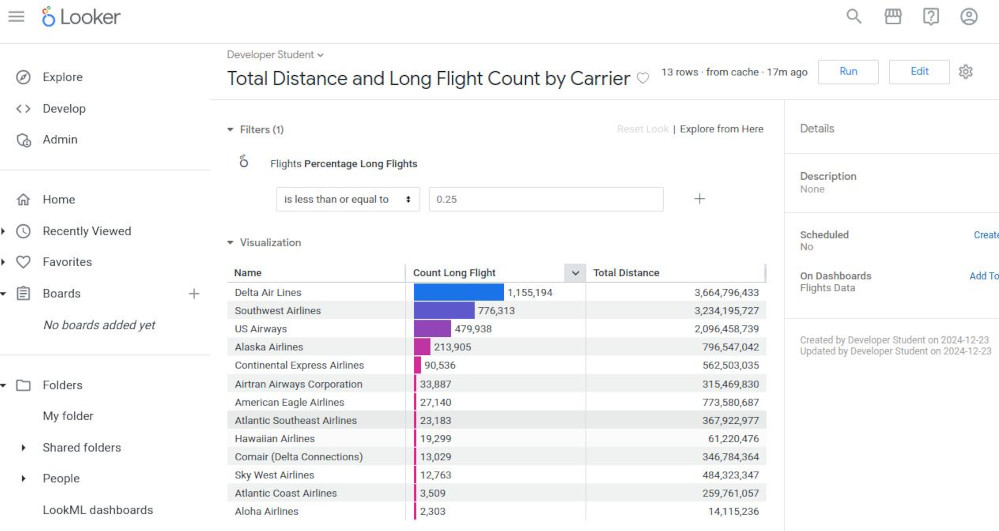Open the Marketplace icon
This screenshot has height=531, width=999.
click(893, 17)
